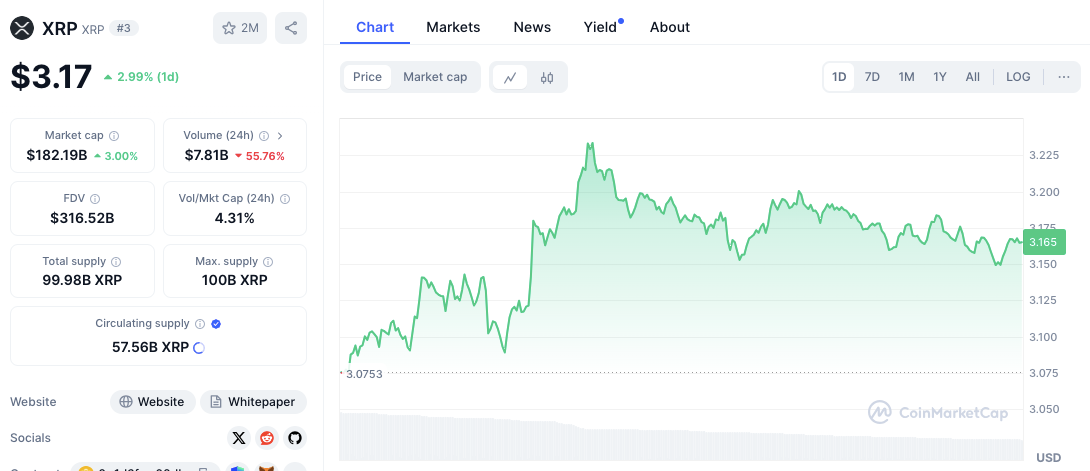Set chart range to 1D
This screenshot has width=1090, height=471.
tap(839, 77)
